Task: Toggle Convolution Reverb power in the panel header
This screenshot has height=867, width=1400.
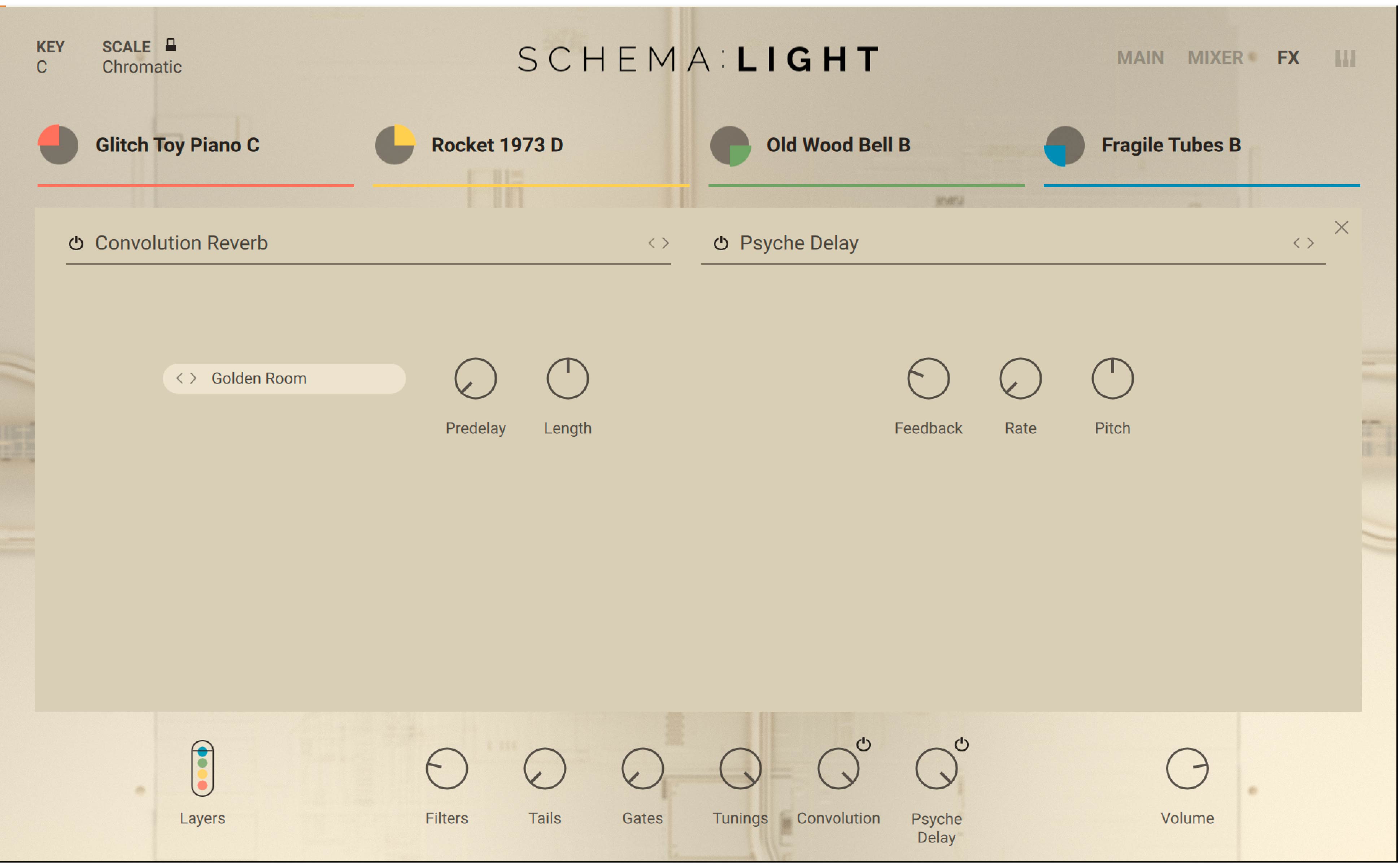Action: (76, 243)
